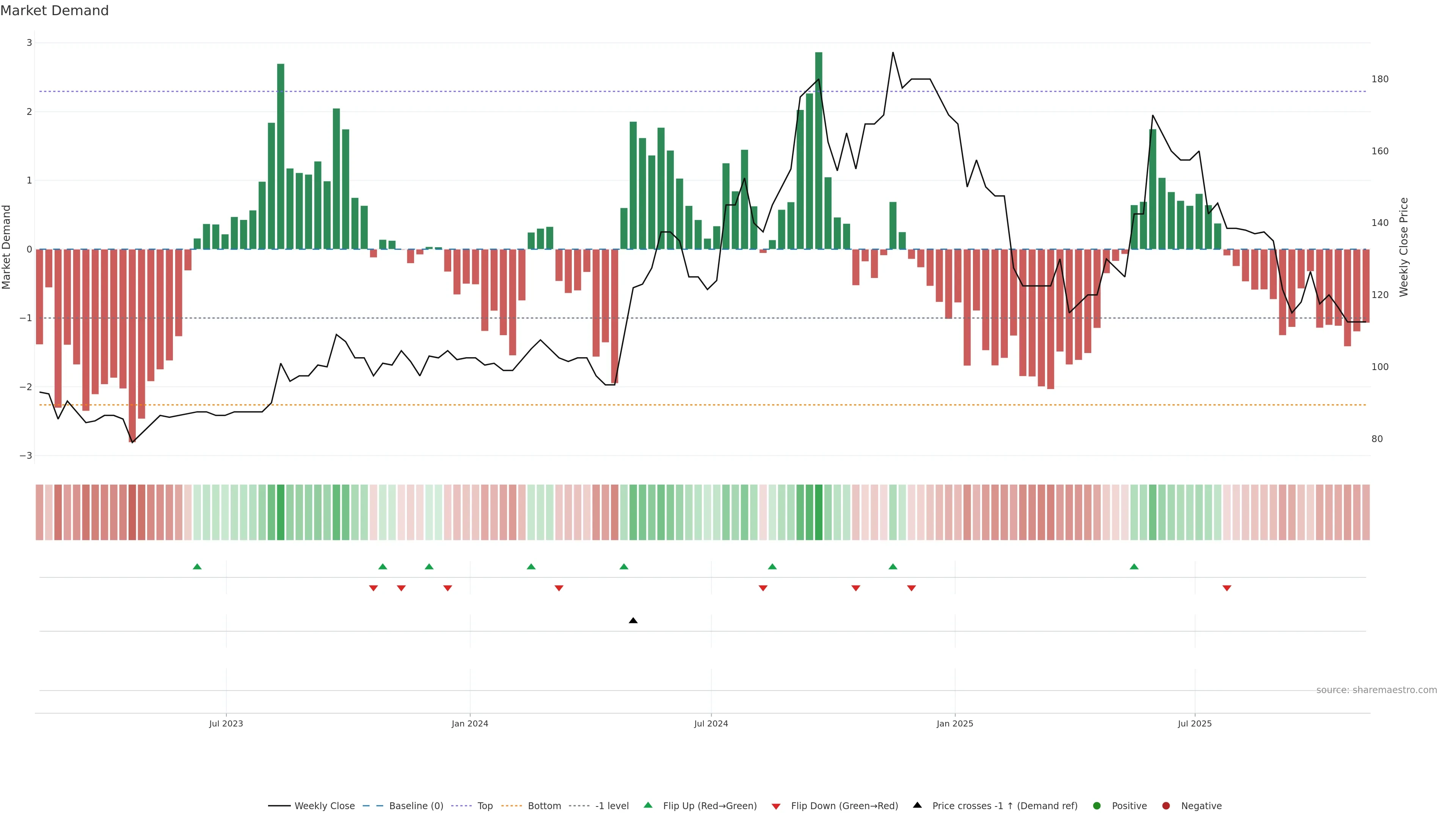
Task: Click the Price crosses -1 legend triangle
Action: tap(917, 805)
